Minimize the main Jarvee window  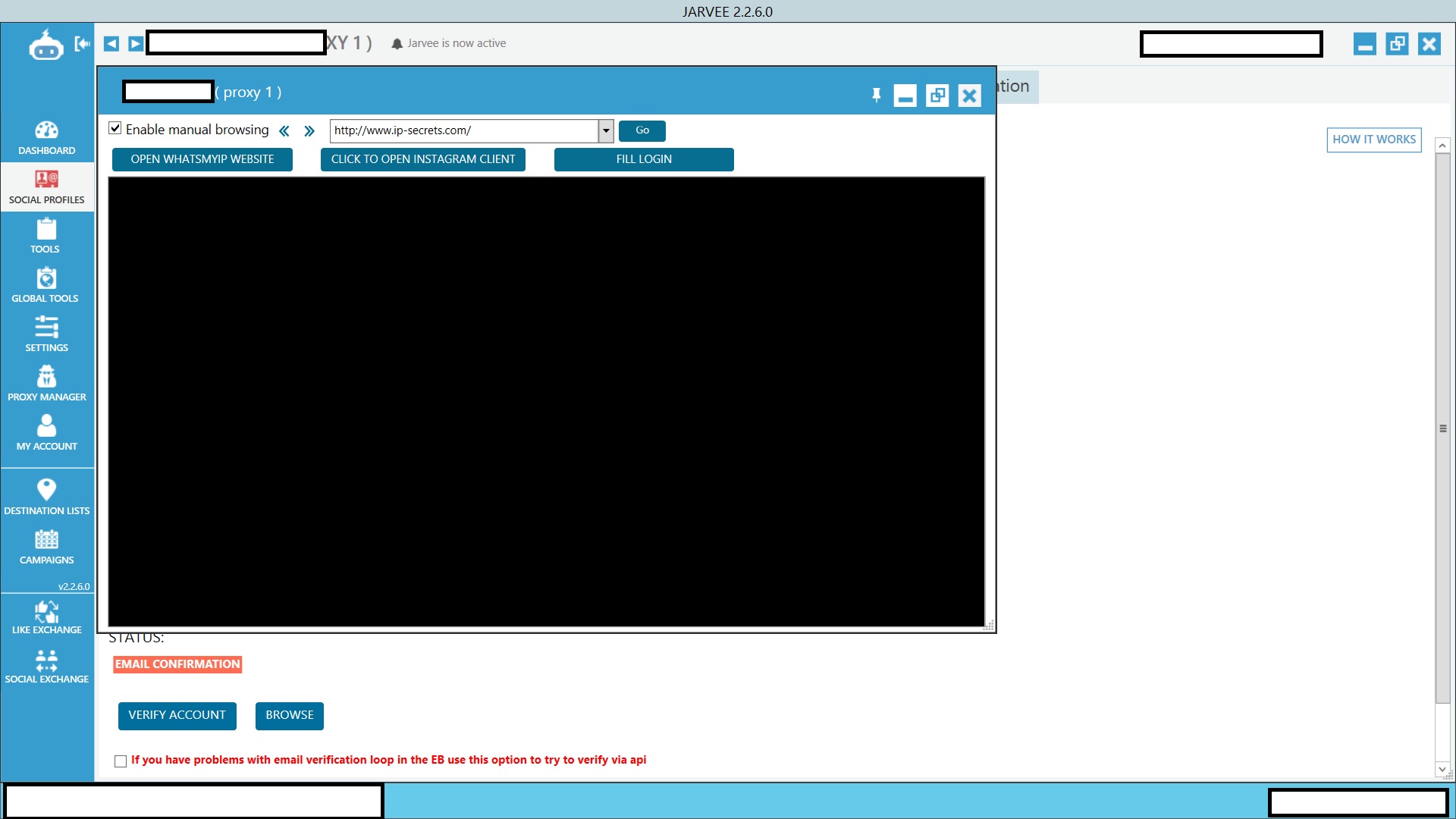point(1365,44)
